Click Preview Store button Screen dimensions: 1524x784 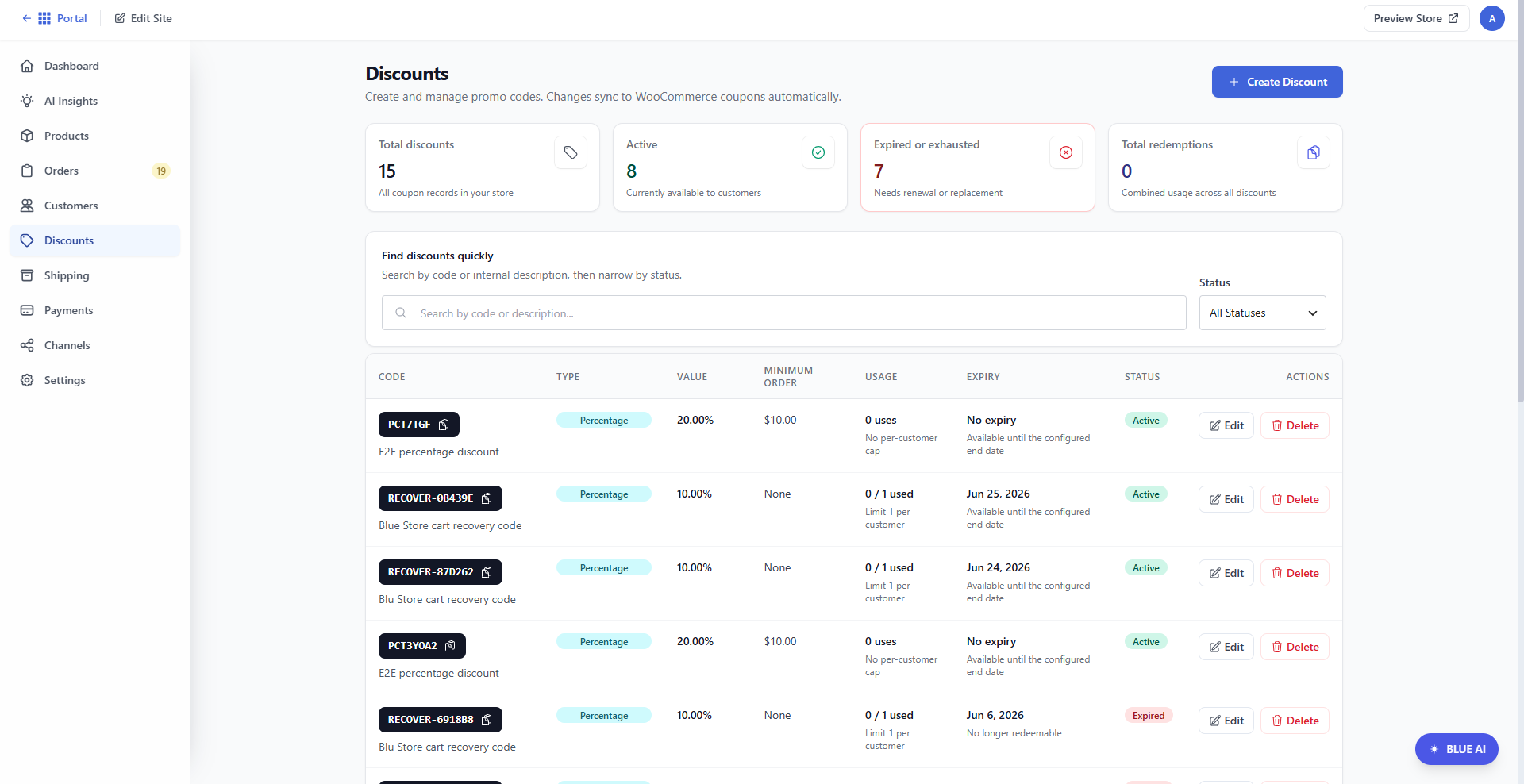1416,18
